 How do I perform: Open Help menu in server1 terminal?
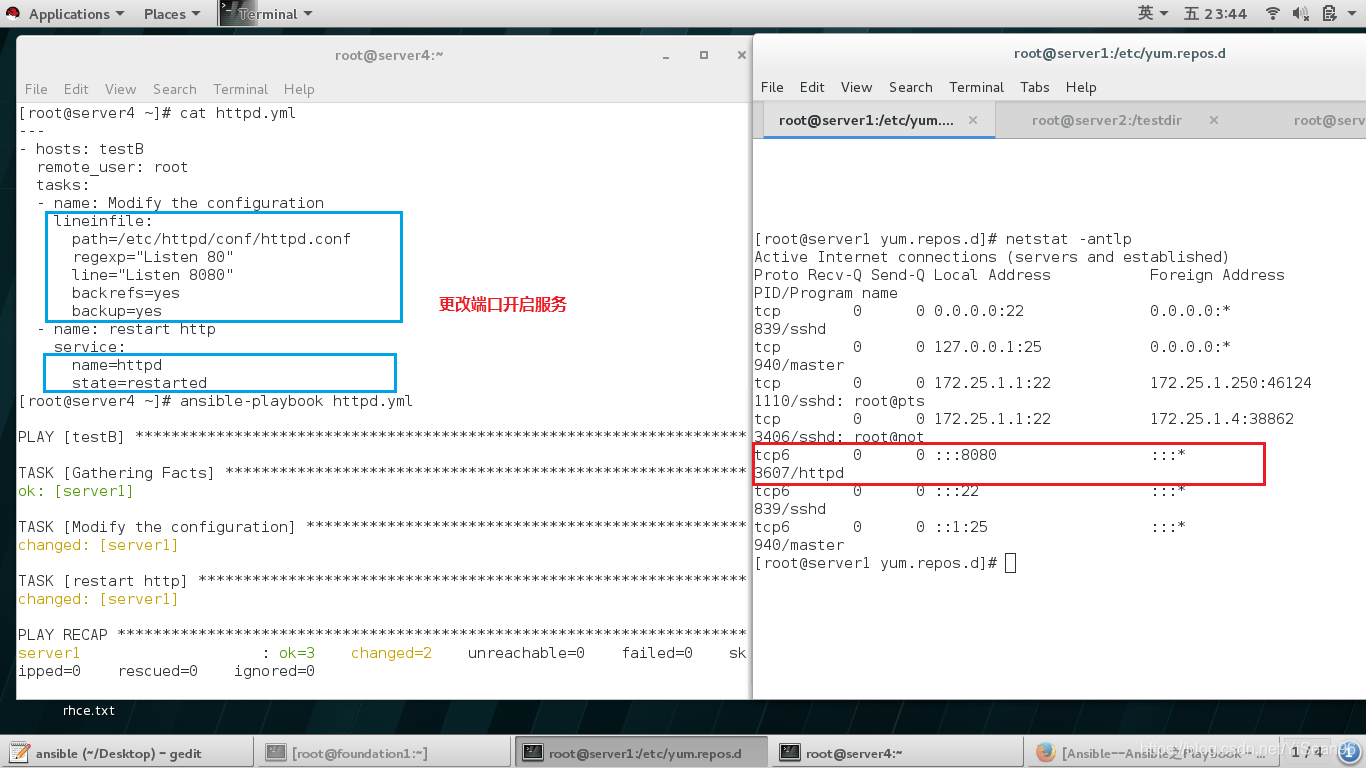point(1081,87)
